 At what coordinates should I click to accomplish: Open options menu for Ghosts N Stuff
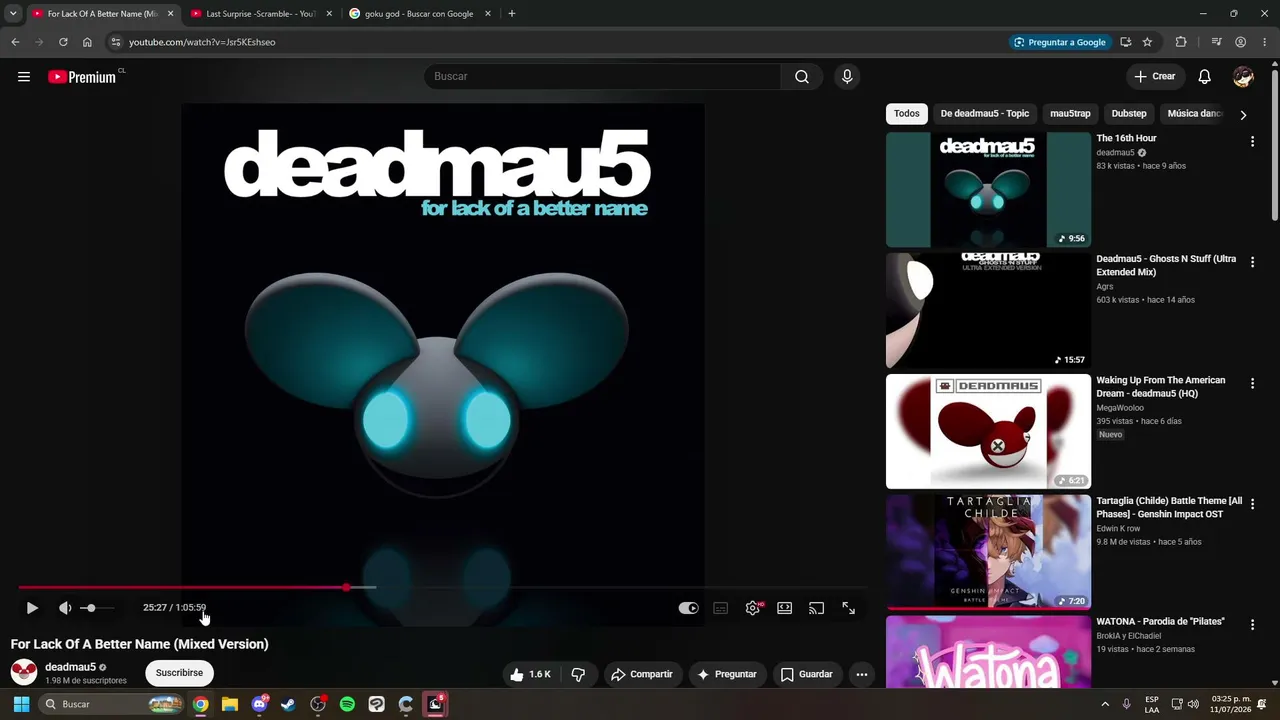pyautogui.click(x=1252, y=263)
